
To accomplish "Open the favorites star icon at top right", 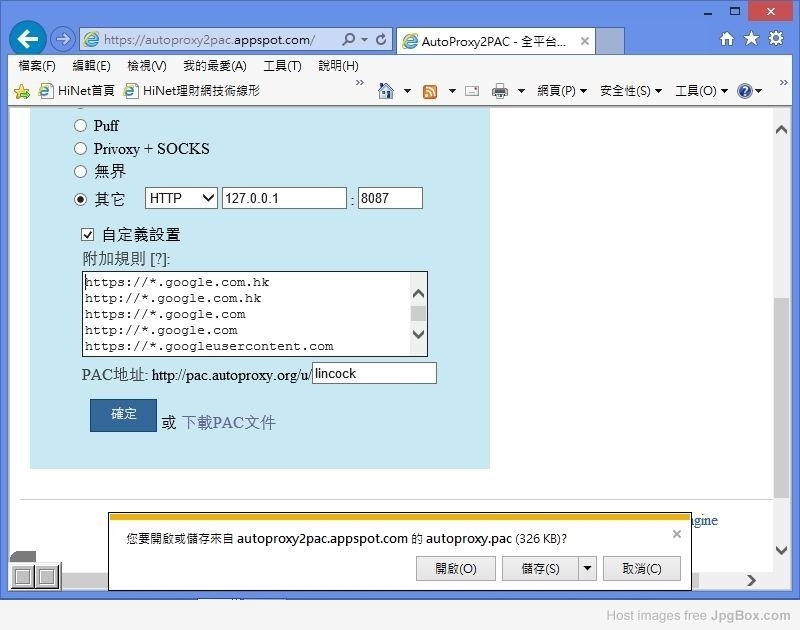I will point(751,39).
